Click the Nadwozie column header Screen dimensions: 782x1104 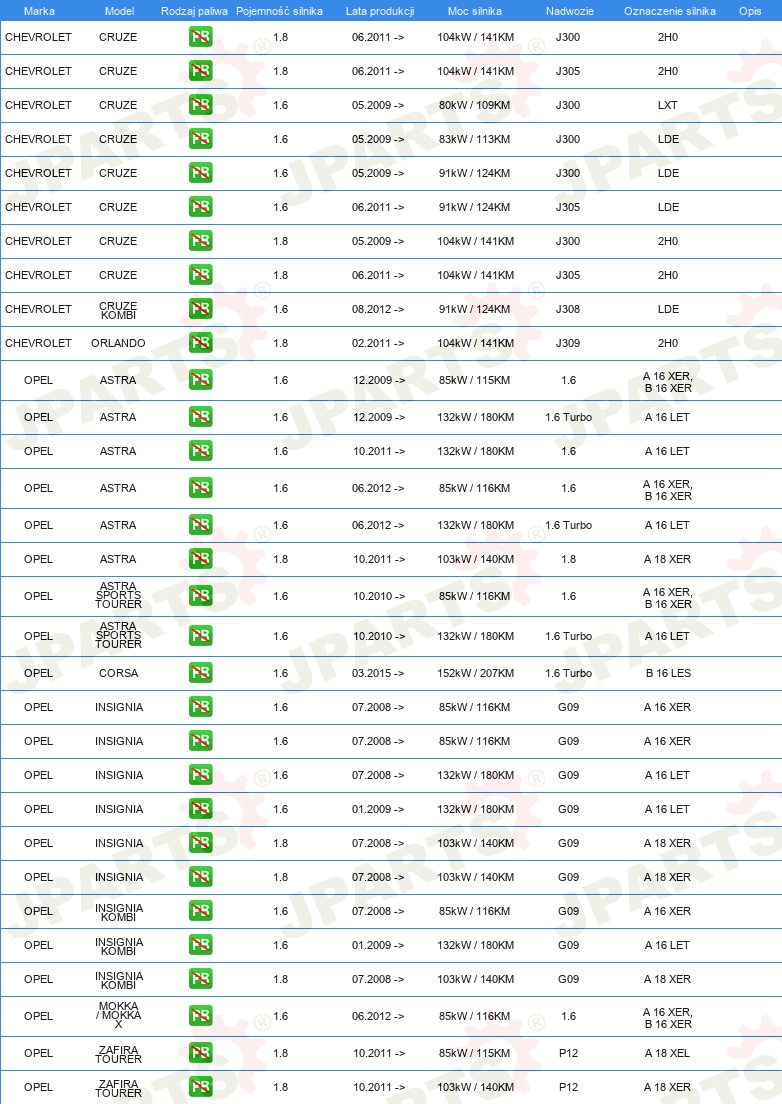(x=569, y=11)
